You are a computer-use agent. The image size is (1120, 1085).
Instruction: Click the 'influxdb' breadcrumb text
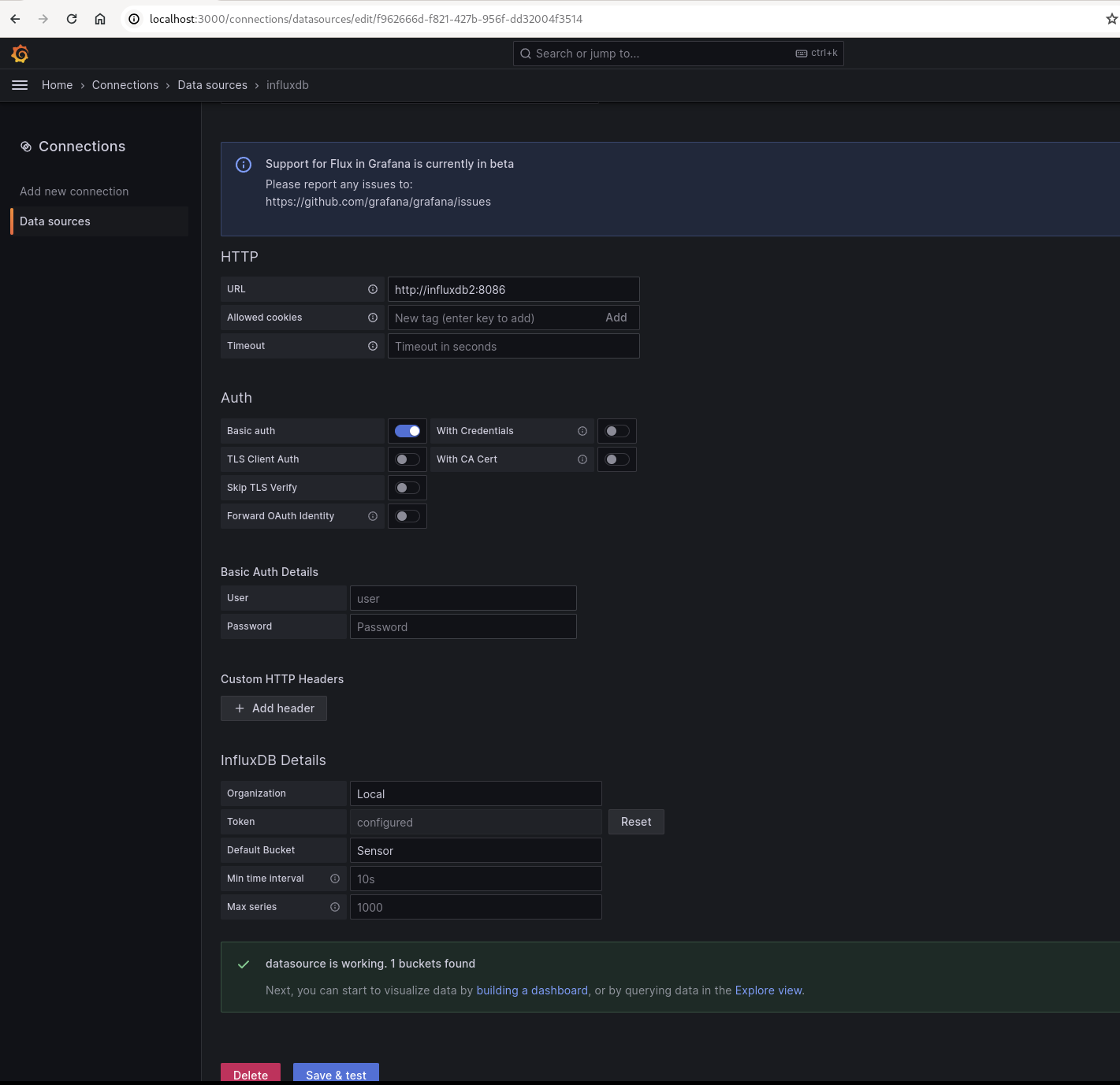tap(288, 85)
